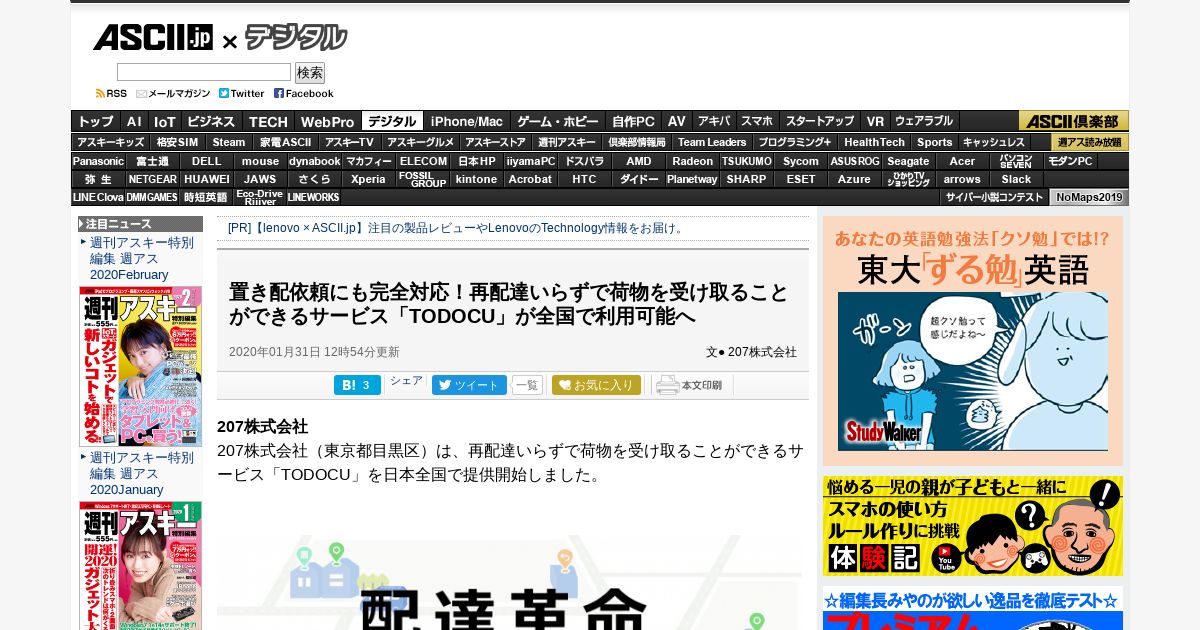Switch to the IoT tab
Image resolution: width=1200 pixels, height=630 pixels.
(164, 121)
